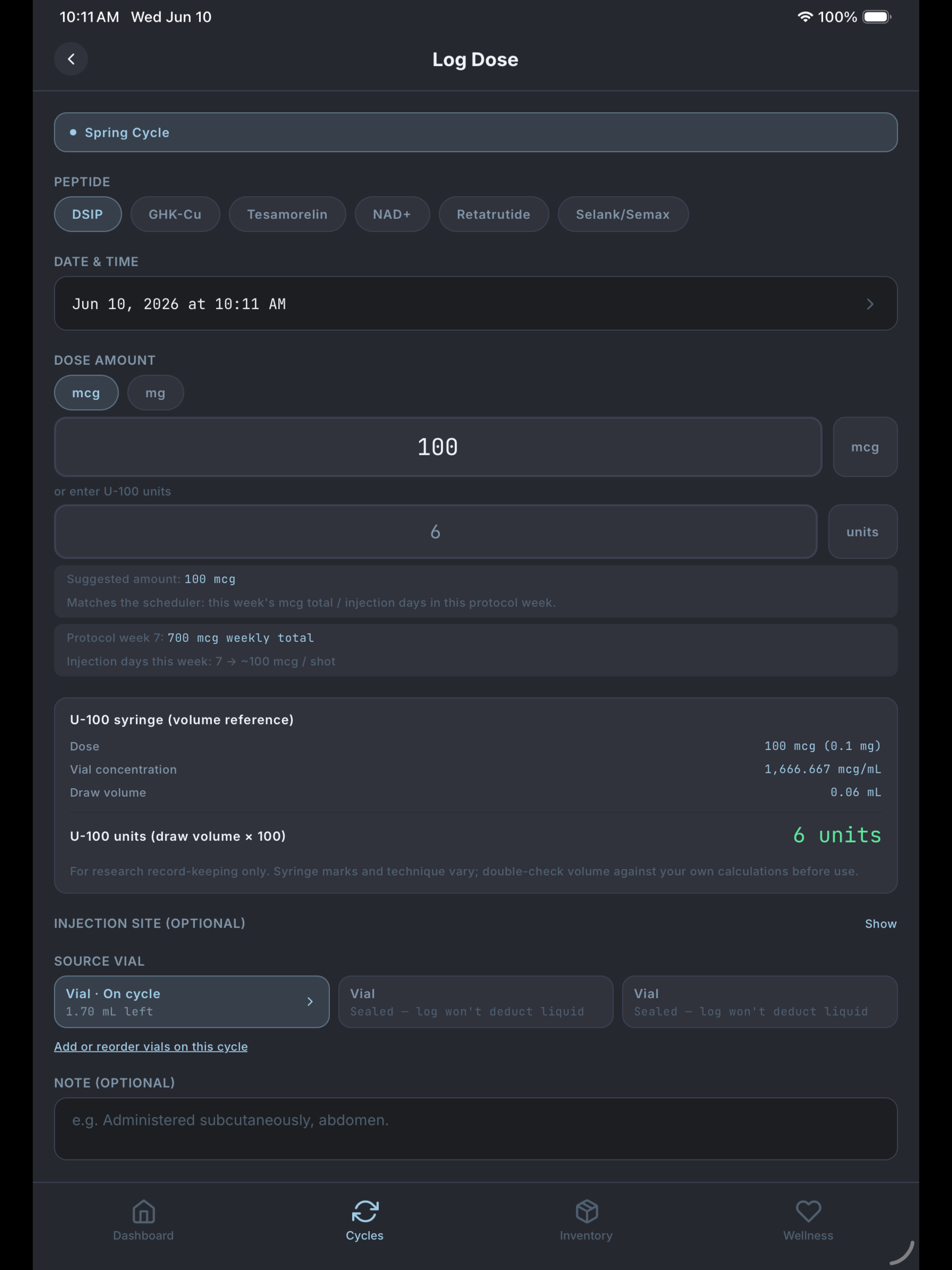Image resolution: width=952 pixels, height=1270 pixels.
Task: Tap the mcg unit box beside dose
Action: click(x=865, y=447)
